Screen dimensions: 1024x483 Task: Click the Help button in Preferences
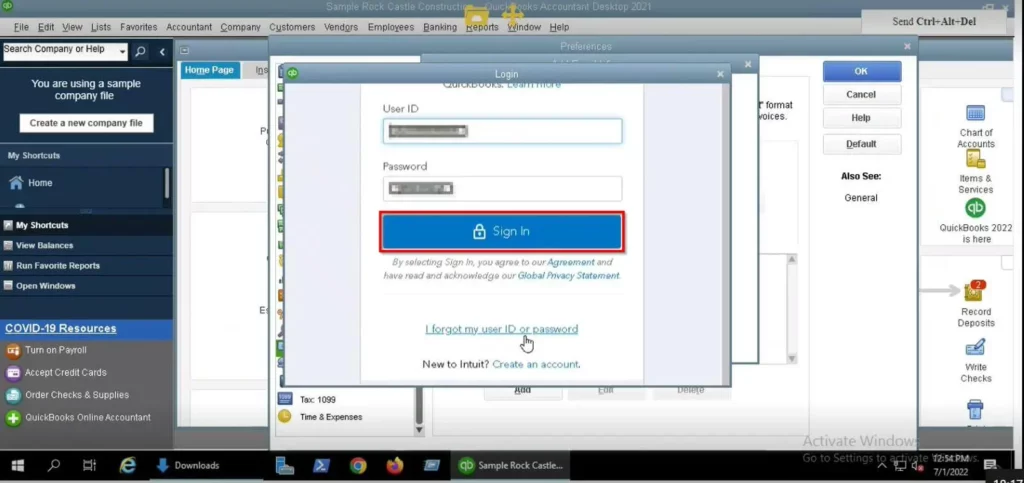click(861, 118)
